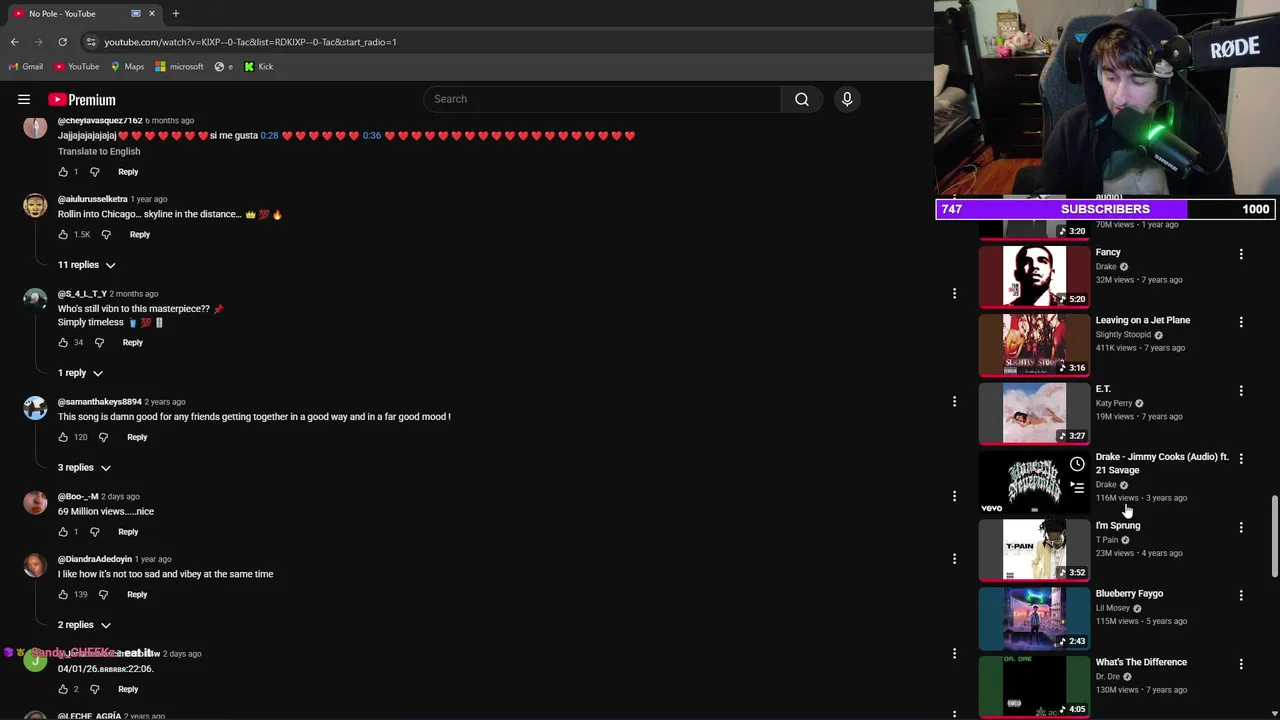Click the search magnifier button

tap(802, 99)
